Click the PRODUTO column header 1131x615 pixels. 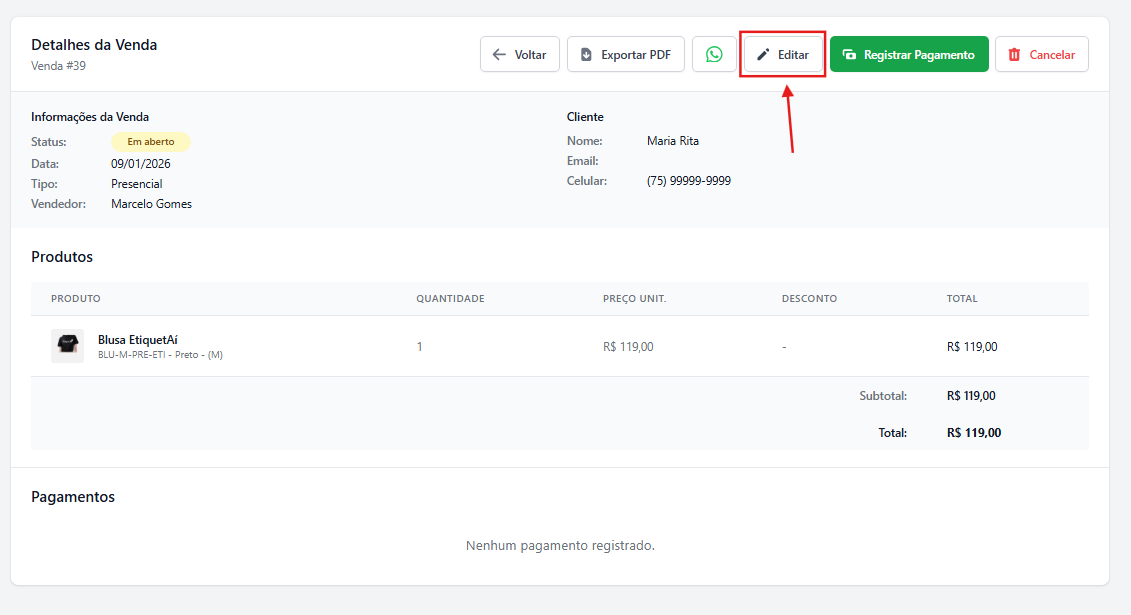click(76, 299)
